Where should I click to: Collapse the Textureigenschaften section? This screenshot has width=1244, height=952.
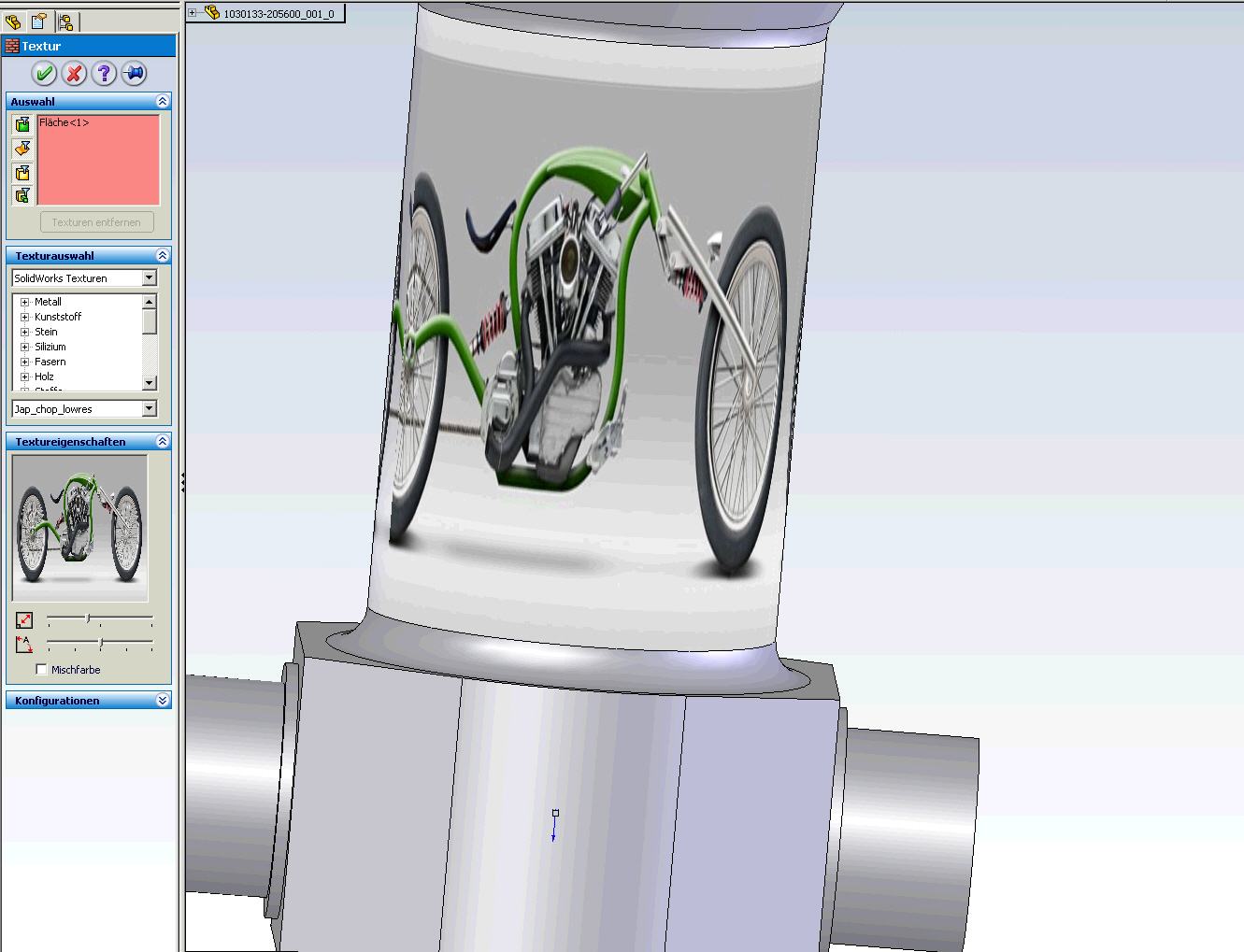pos(163,441)
